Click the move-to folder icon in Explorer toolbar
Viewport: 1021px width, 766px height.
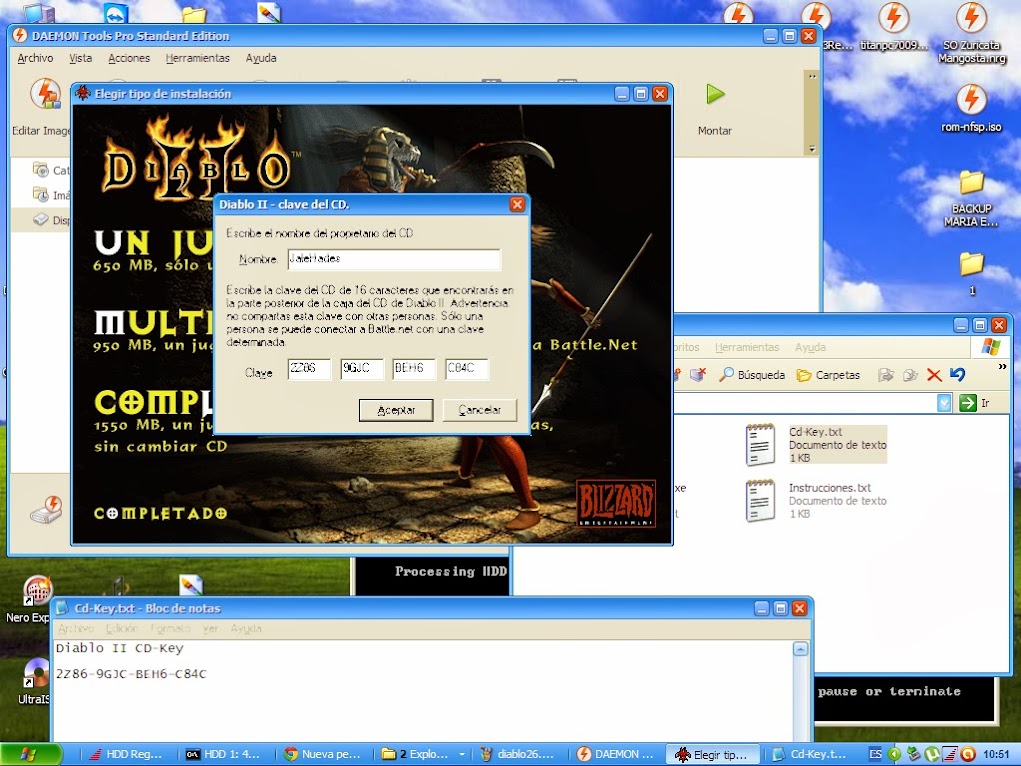(x=886, y=375)
